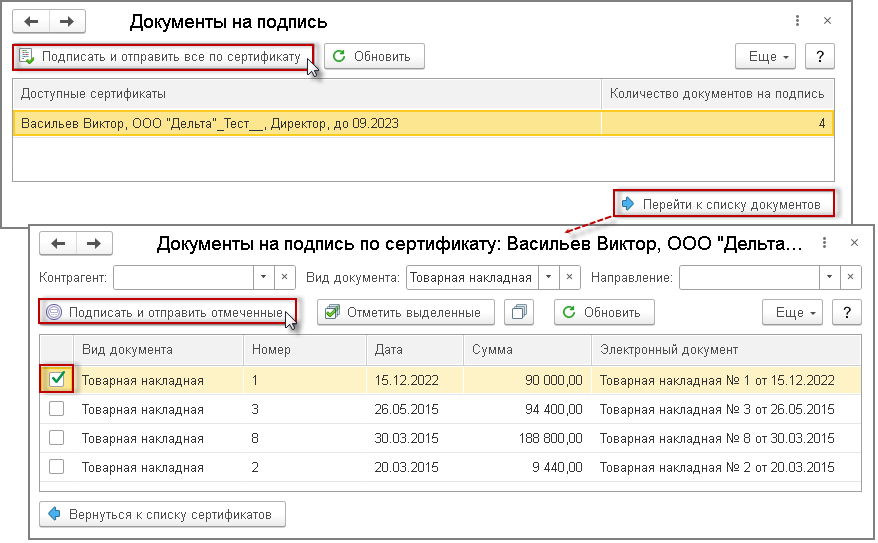Screen dimensions: 878x543
Task: Click the Сумма column header
Action: [x=527, y=350]
